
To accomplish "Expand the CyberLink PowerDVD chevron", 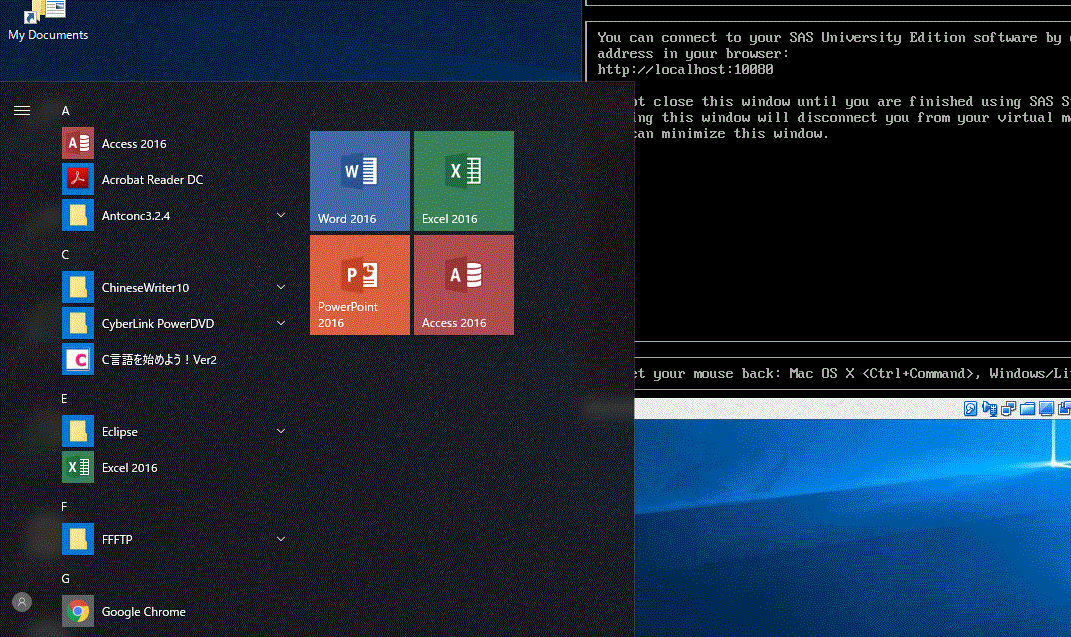I will tap(281, 323).
